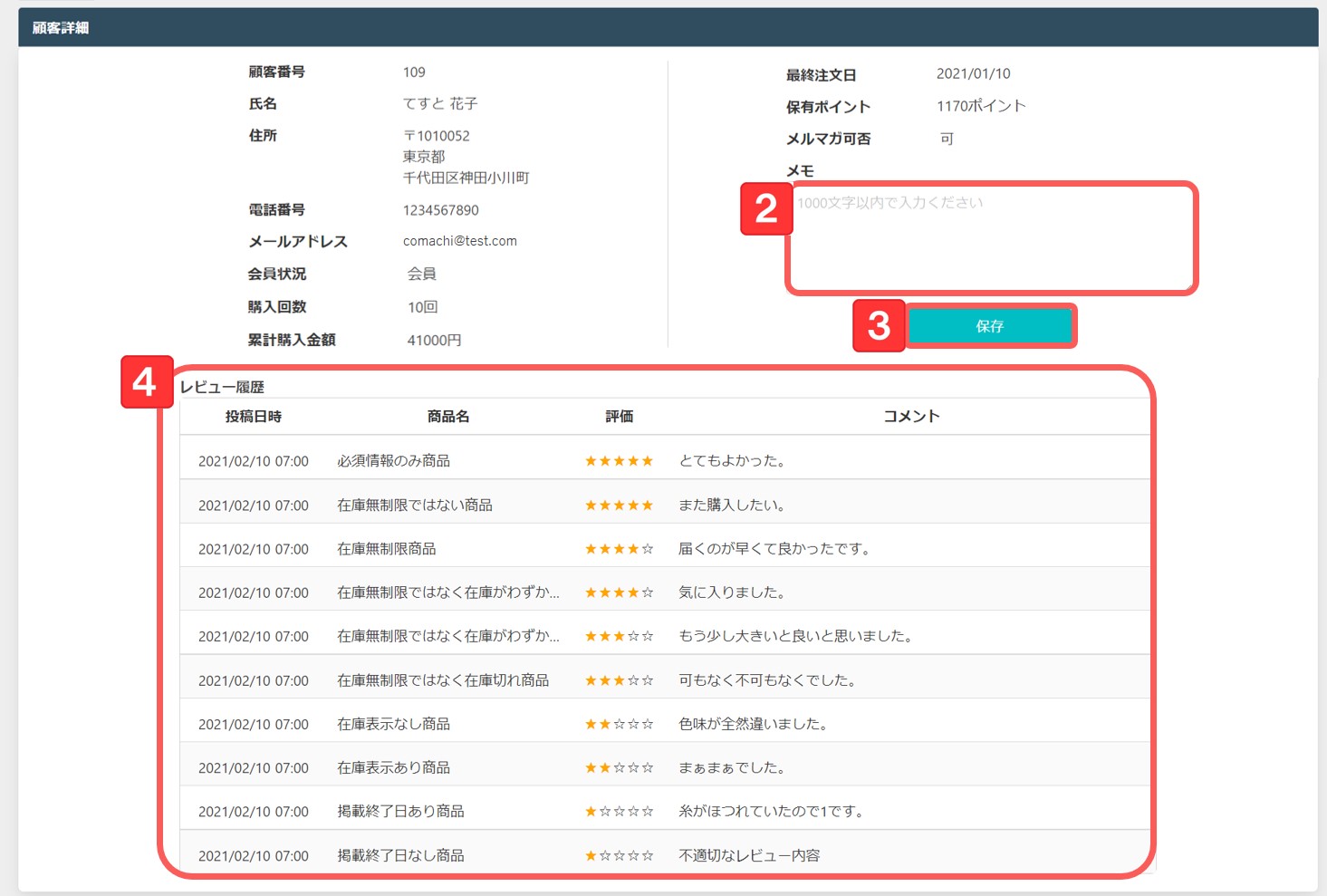
Task: Click the 在庫表示あり商品 product name
Action: click(394, 767)
